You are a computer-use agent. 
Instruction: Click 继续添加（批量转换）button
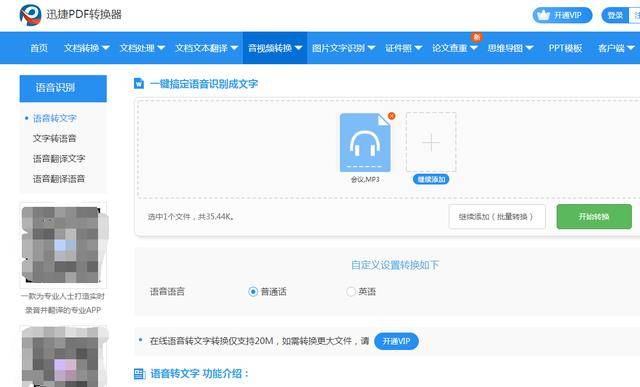[497, 216]
